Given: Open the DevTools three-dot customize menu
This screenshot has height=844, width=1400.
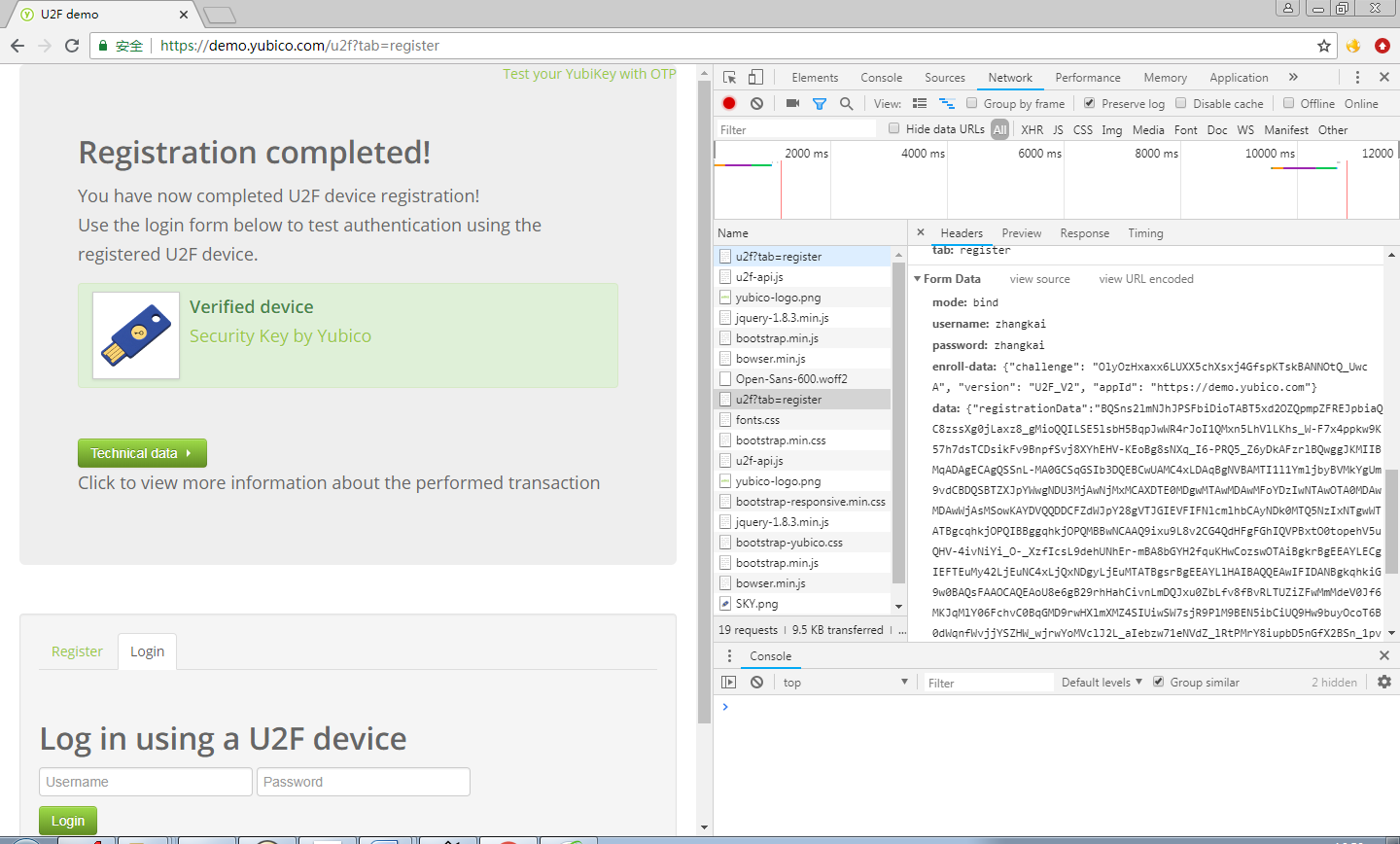Looking at the screenshot, I should point(1357,77).
